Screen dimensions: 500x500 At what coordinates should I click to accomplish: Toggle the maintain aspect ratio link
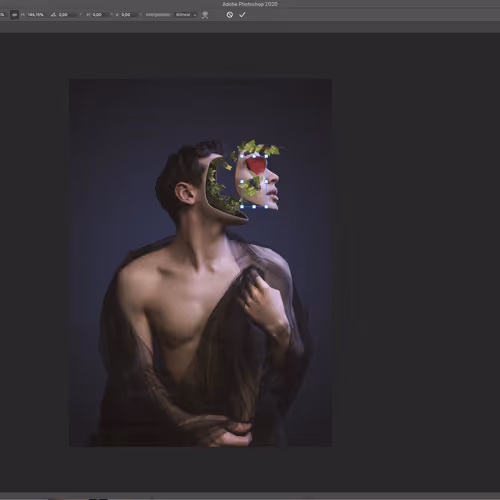pyautogui.click(x=14, y=15)
